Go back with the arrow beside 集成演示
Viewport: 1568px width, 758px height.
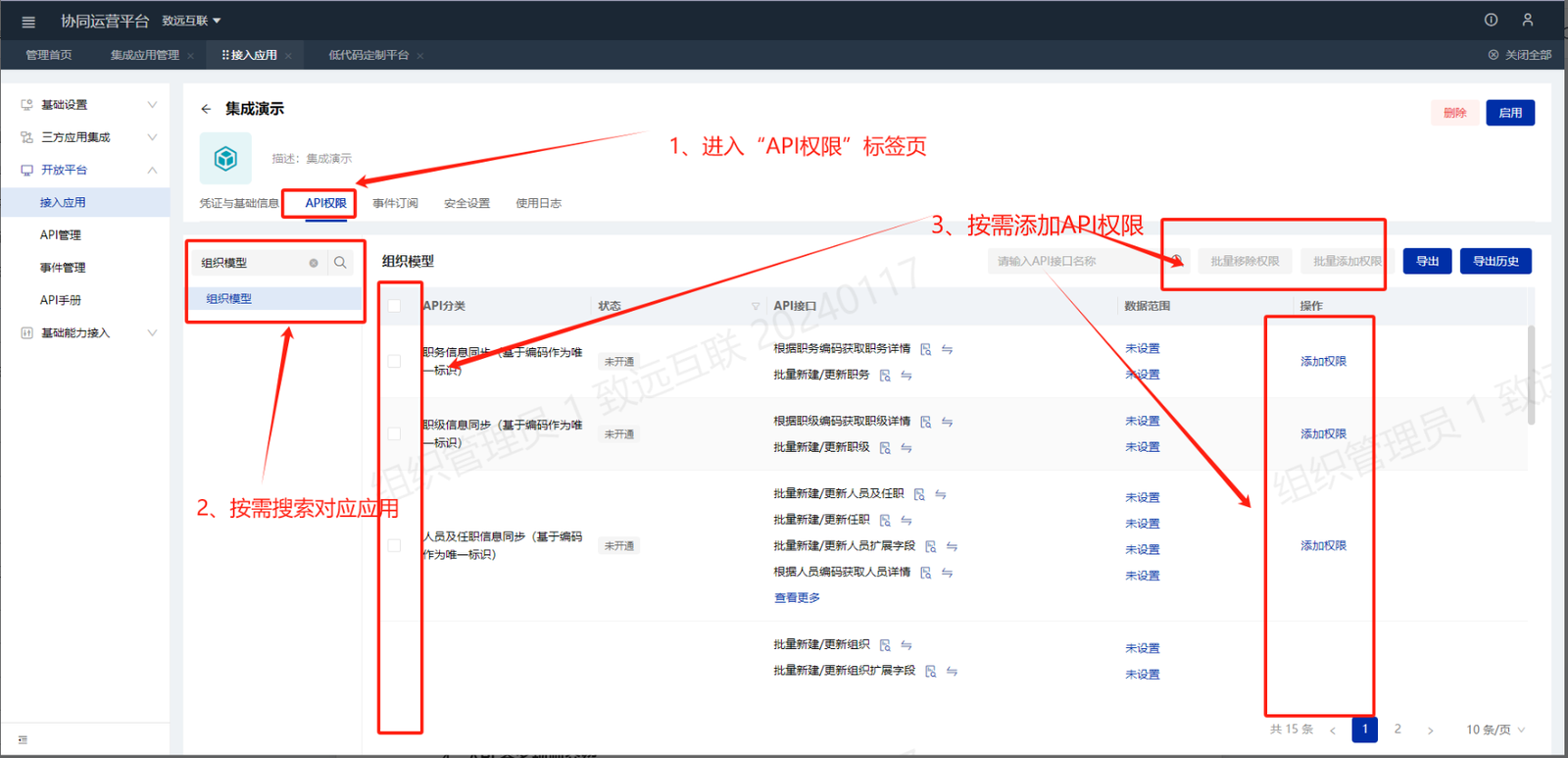click(x=206, y=109)
